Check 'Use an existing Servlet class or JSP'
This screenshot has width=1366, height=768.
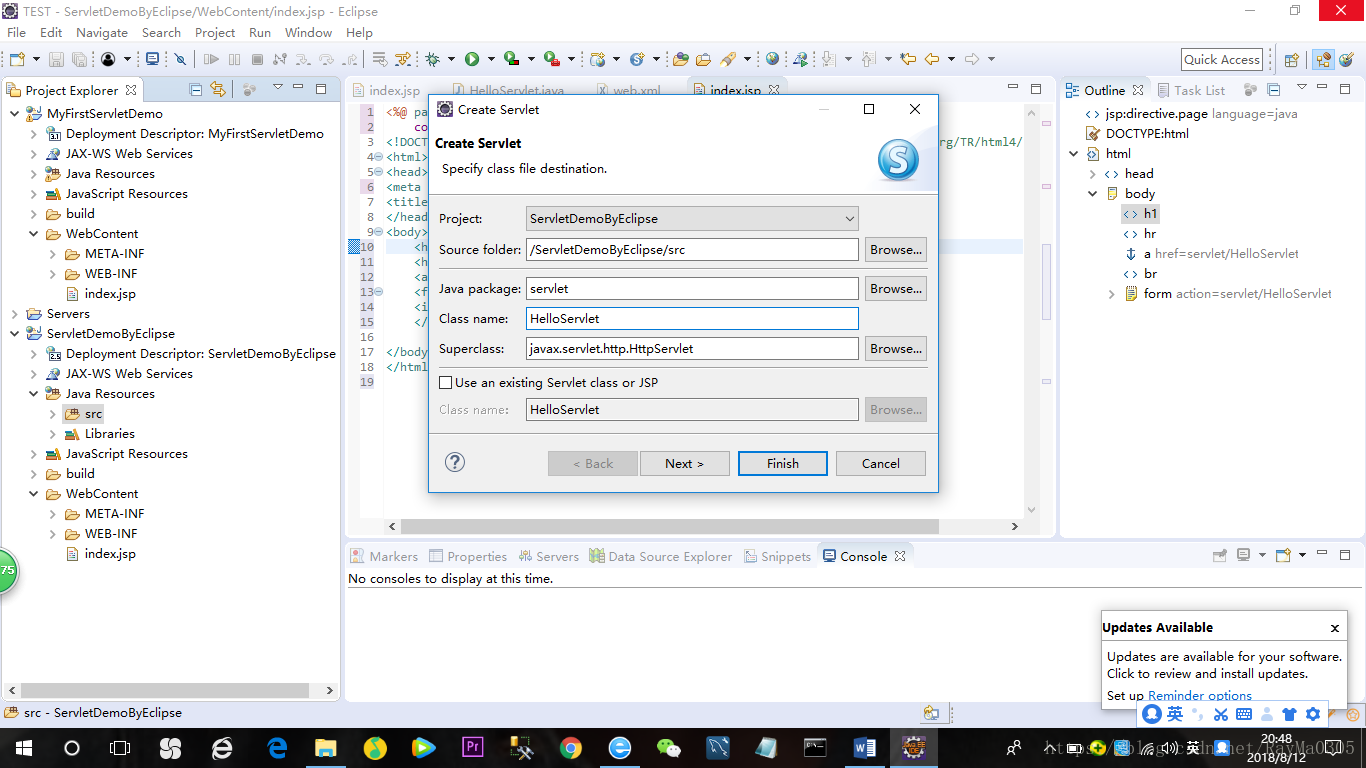[446, 382]
